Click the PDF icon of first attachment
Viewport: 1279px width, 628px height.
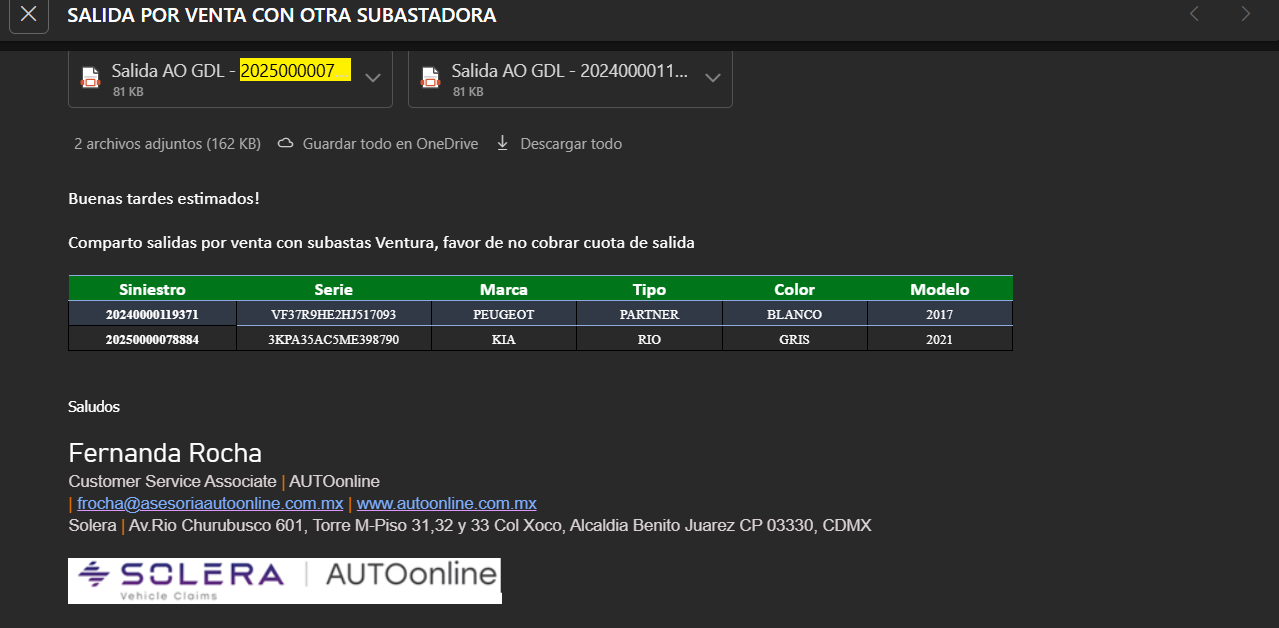[90, 78]
